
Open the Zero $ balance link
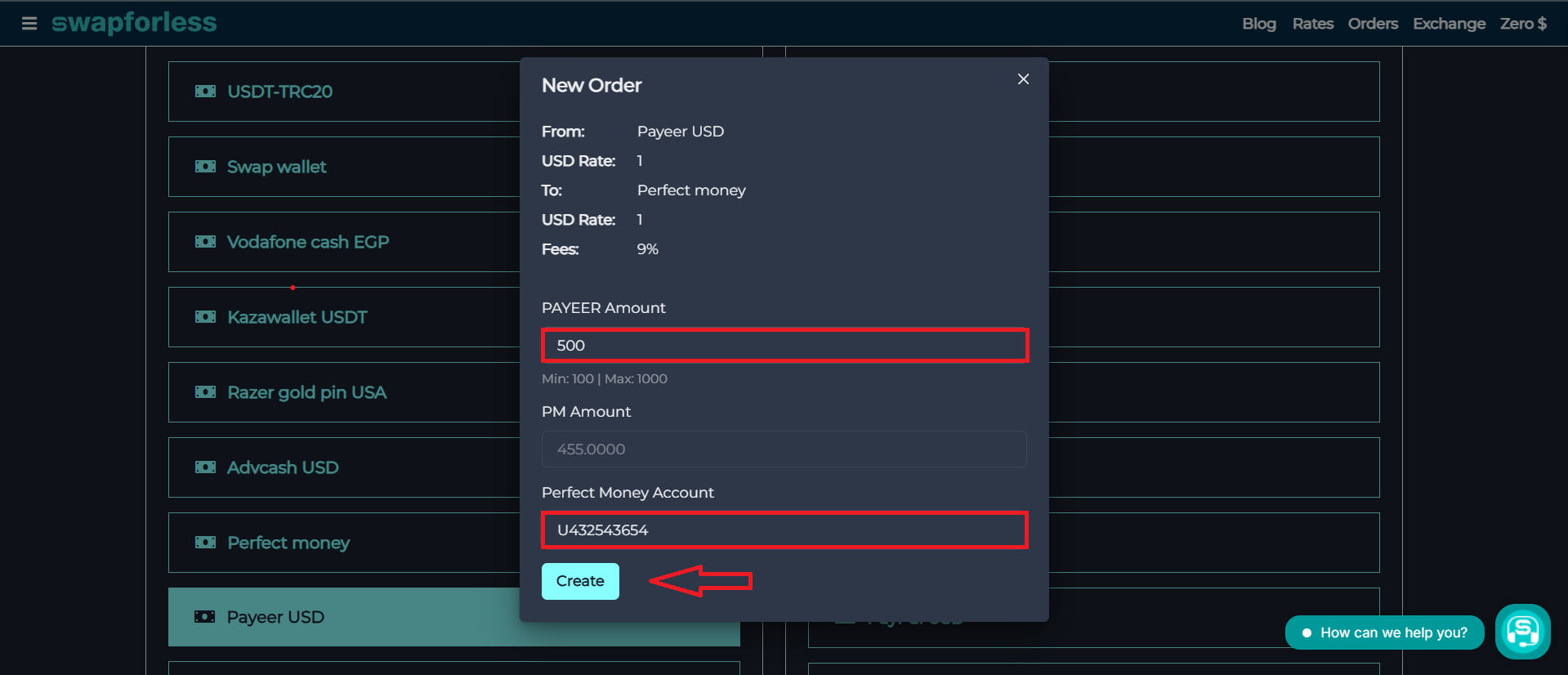tap(1523, 24)
